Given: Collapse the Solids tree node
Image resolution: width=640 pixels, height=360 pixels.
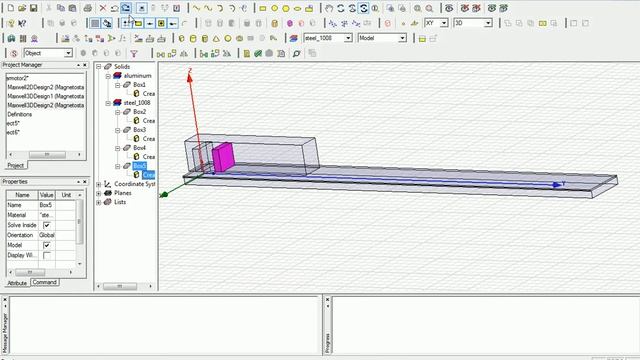Looking at the screenshot, I should point(99,67).
